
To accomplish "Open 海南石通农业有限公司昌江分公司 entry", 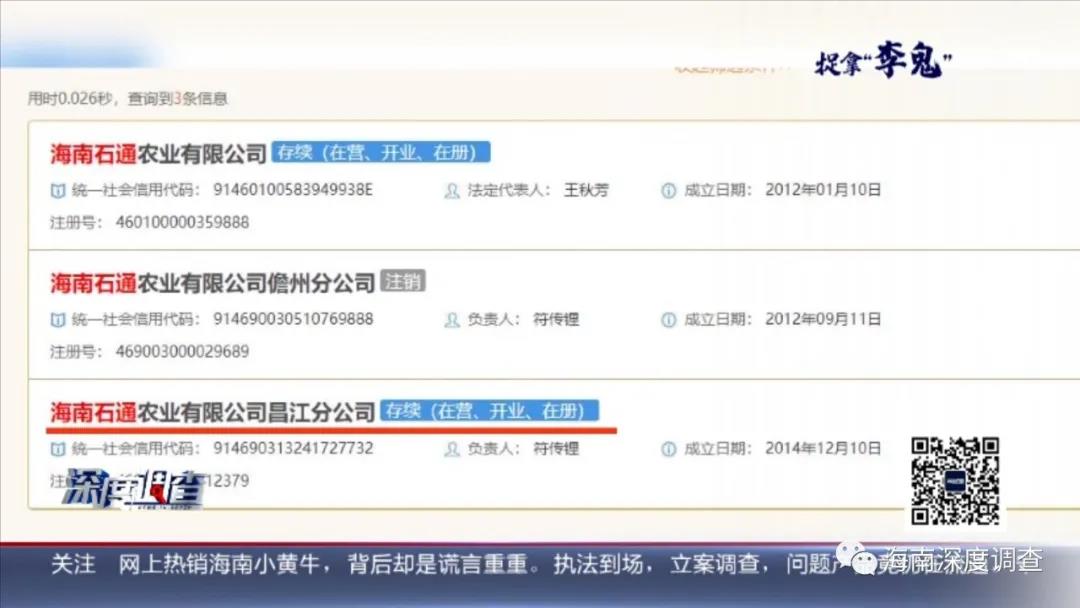I will tap(212, 412).
